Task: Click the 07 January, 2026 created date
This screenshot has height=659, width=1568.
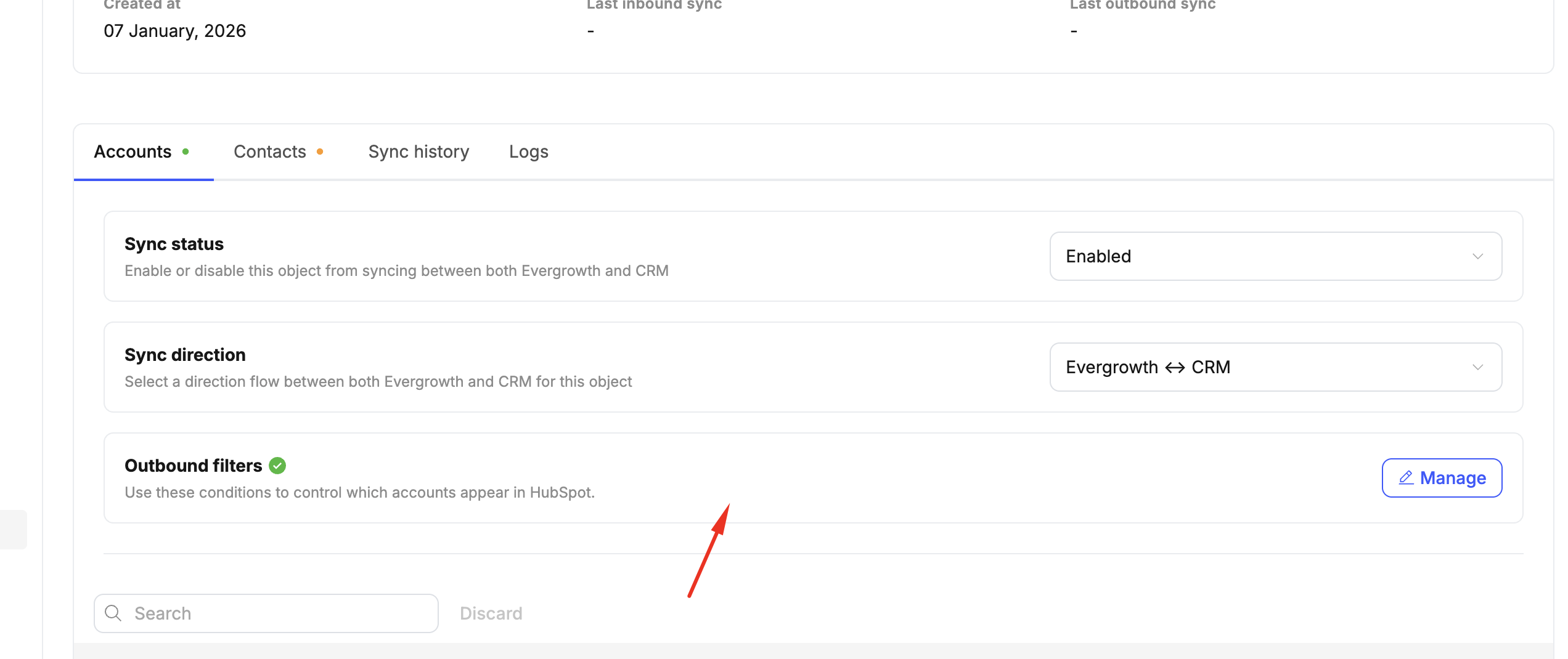Action: 174,31
